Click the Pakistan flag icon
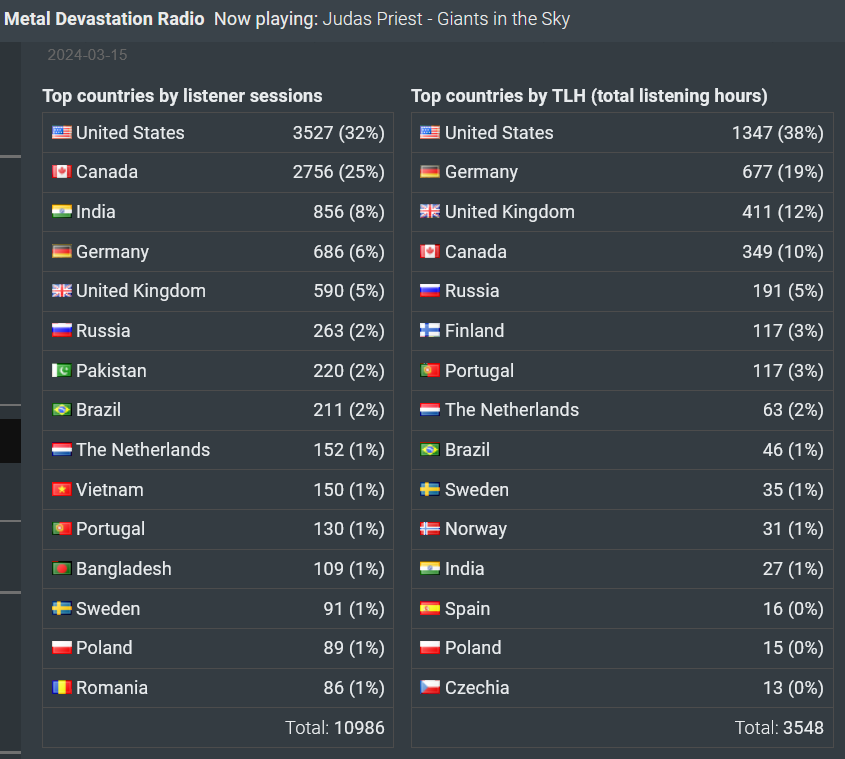This screenshot has height=759, width=845. pyautogui.click(x=61, y=370)
